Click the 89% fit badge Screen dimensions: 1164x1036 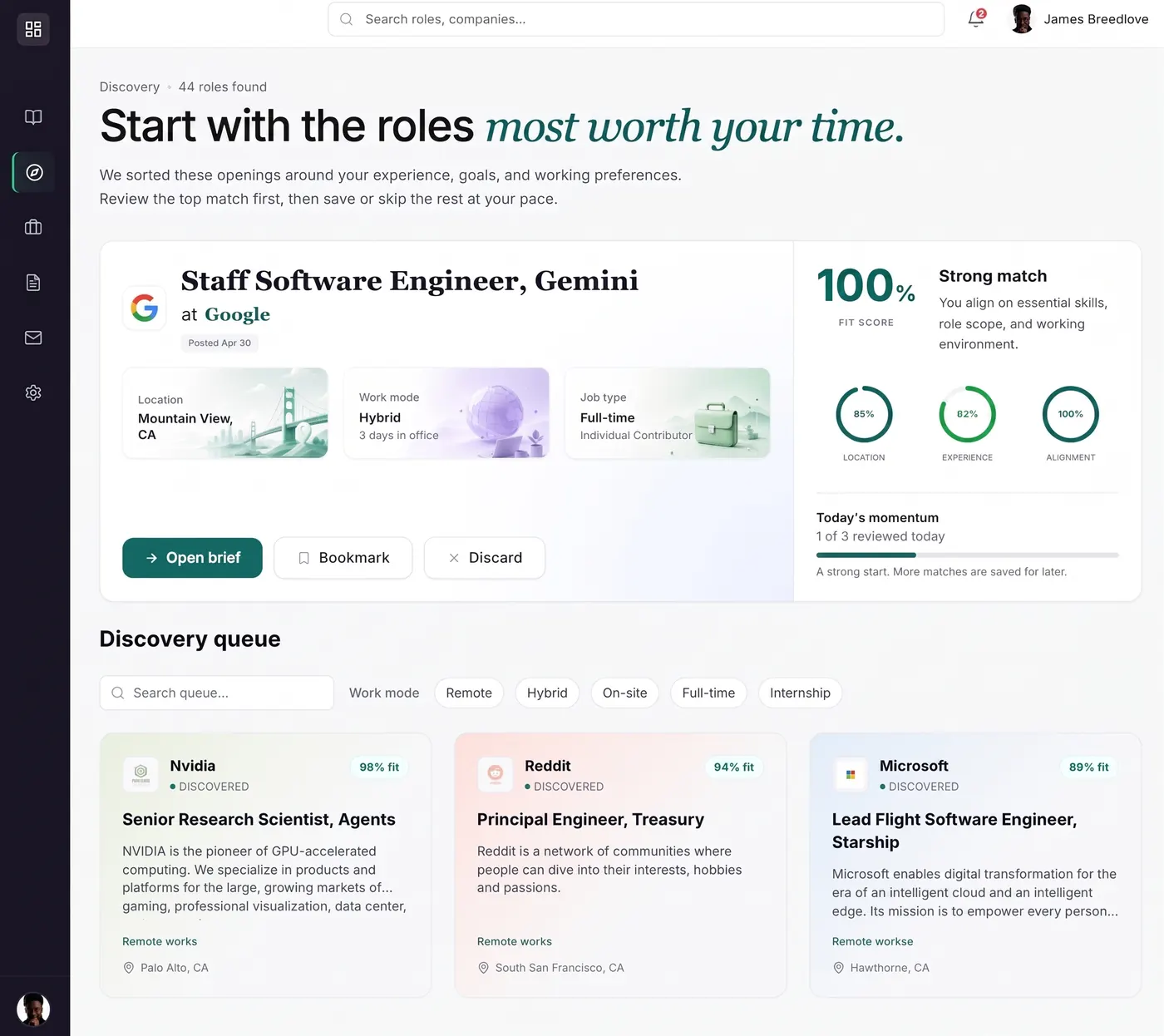(x=1088, y=767)
